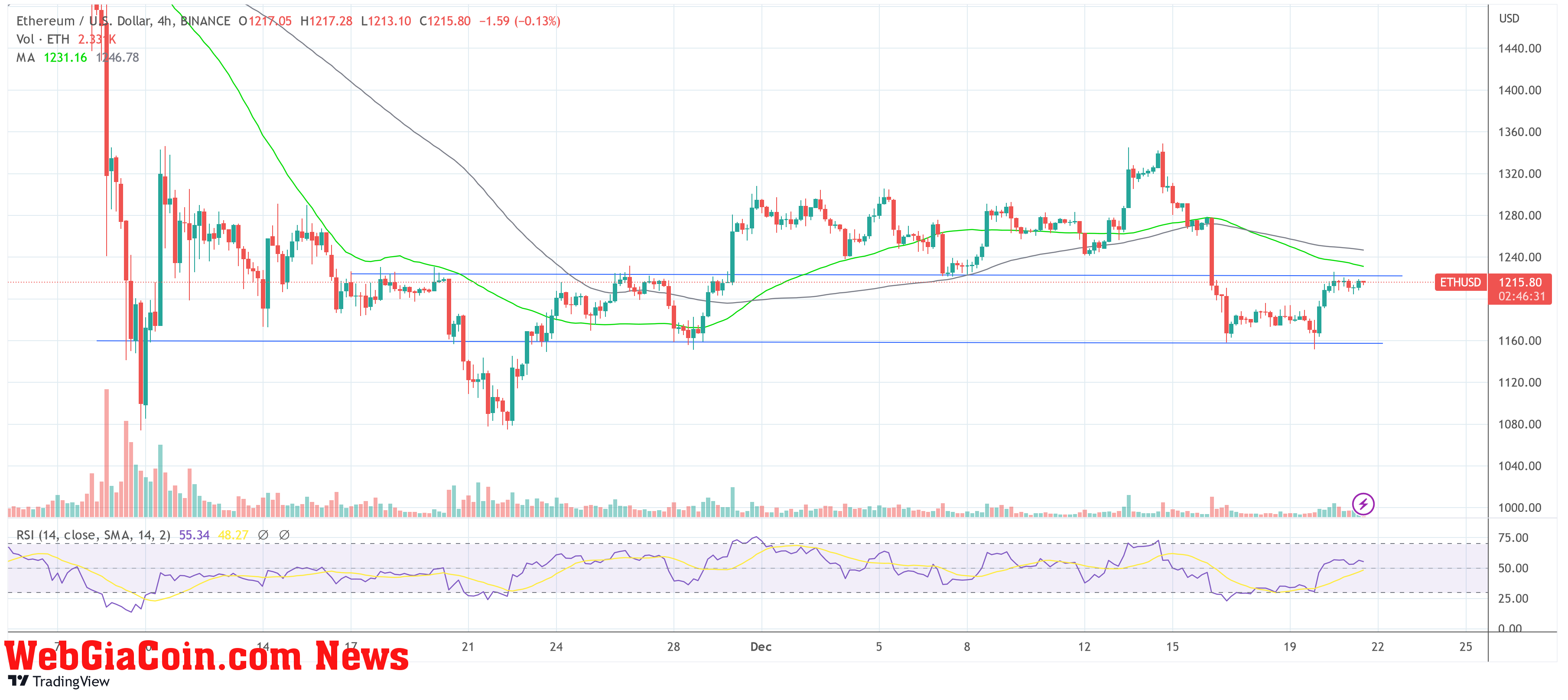Viewport: 1568px width, 700px height.
Task: Select the lower blue horizontal support line
Action: click(739, 342)
